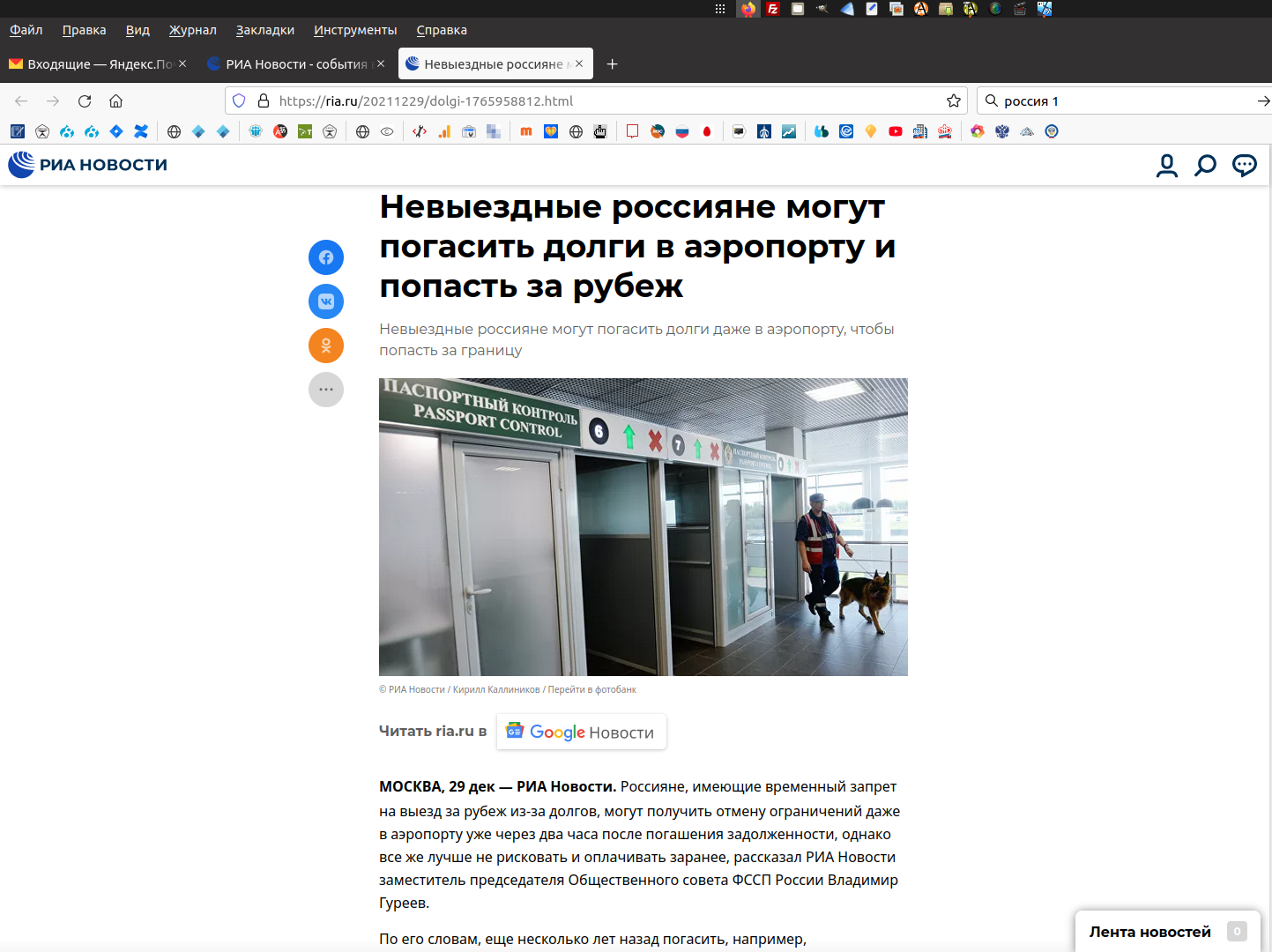Click the search bar go arrow
The width and height of the screenshot is (1272, 952).
(x=1263, y=101)
